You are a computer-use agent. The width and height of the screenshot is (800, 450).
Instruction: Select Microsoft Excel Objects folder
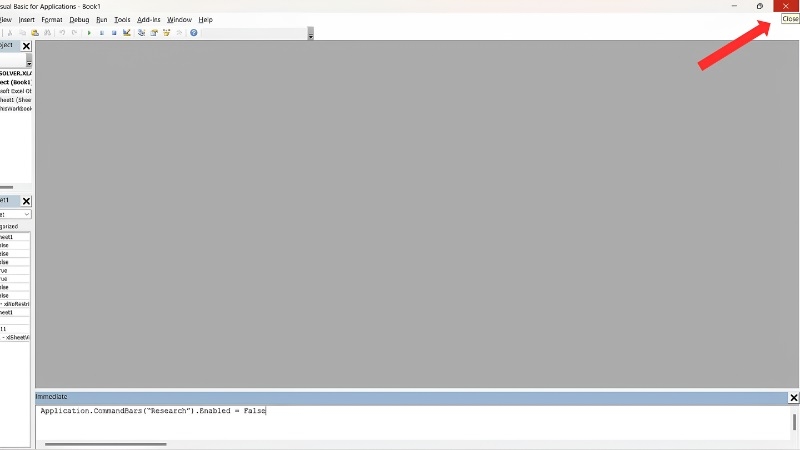(16, 91)
